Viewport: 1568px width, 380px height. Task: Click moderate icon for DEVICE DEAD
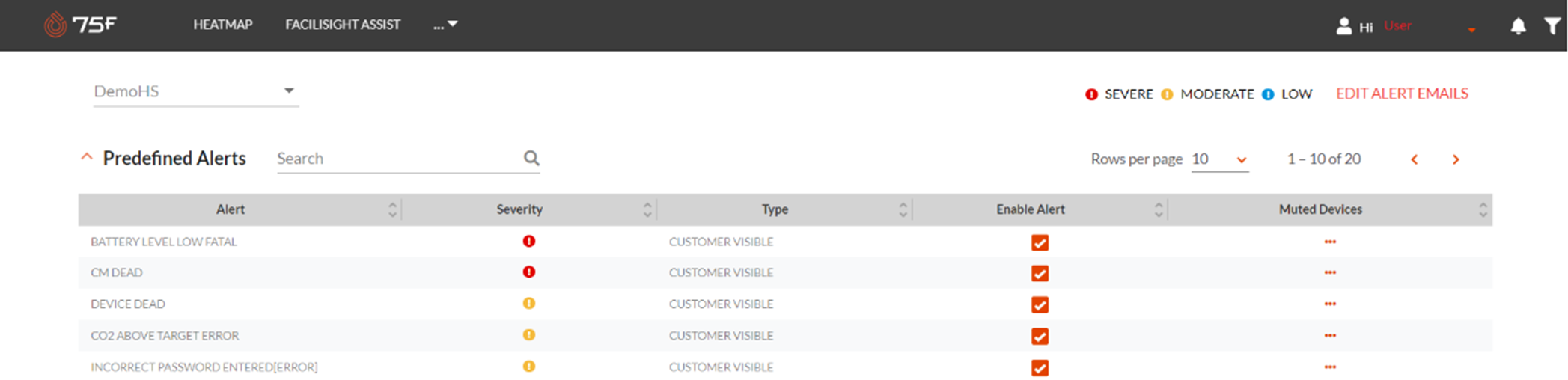[x=529, y=303]
